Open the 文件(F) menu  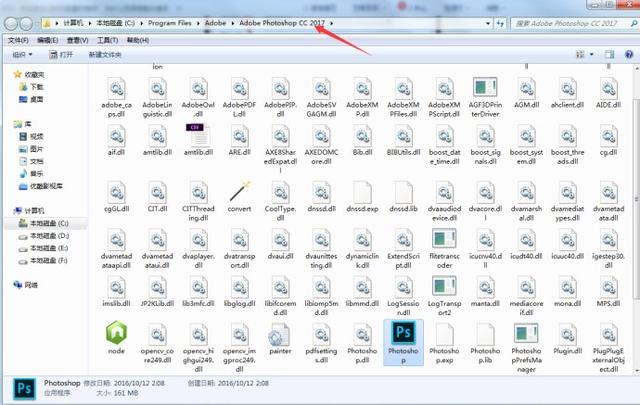pos(18,40)
